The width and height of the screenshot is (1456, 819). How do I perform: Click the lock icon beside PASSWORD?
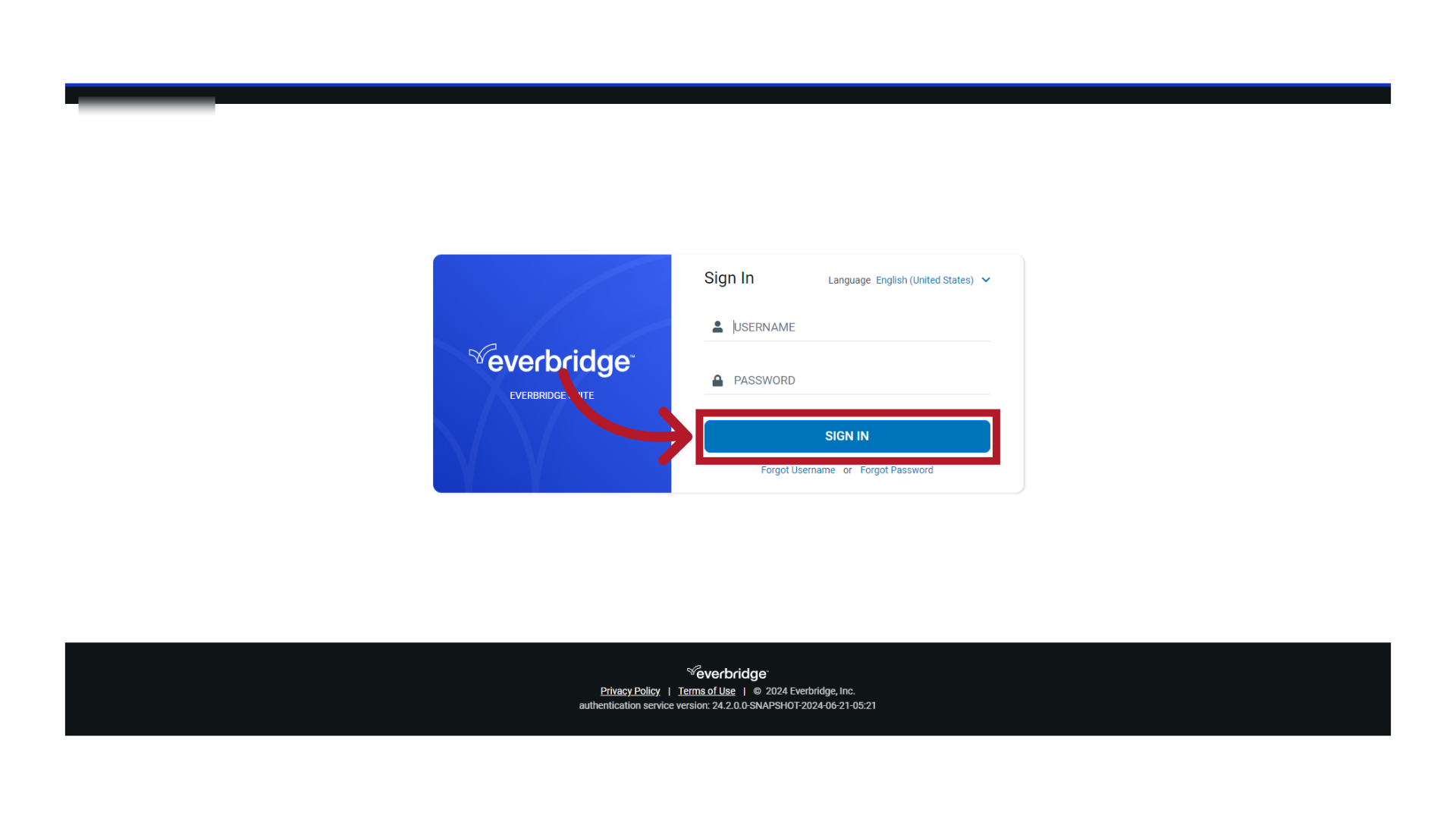coord(717,381)
